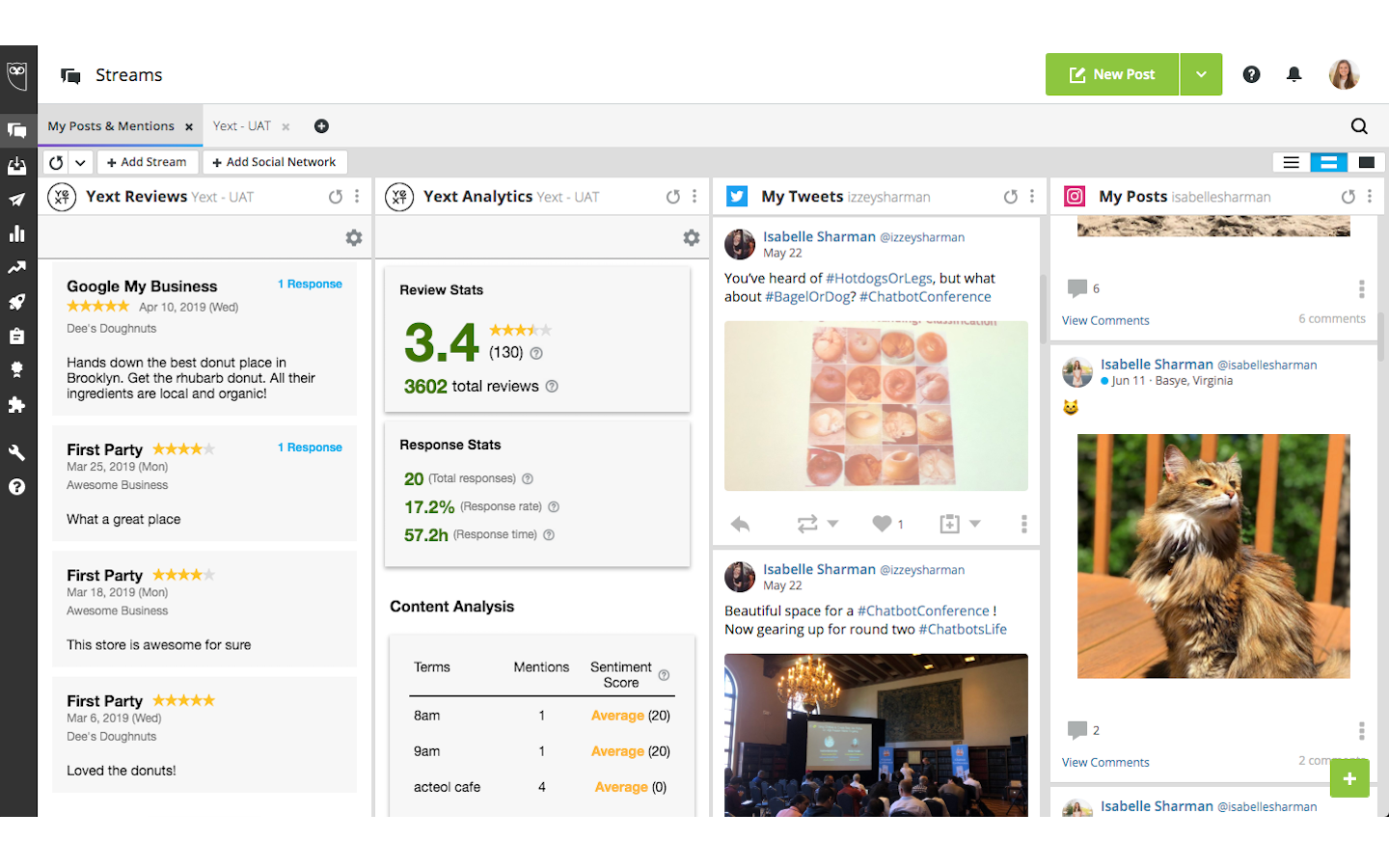Click comment bubble icon with 6 comments
The height and width of the screenshot is (868, 1389).
coord(1077,288)
